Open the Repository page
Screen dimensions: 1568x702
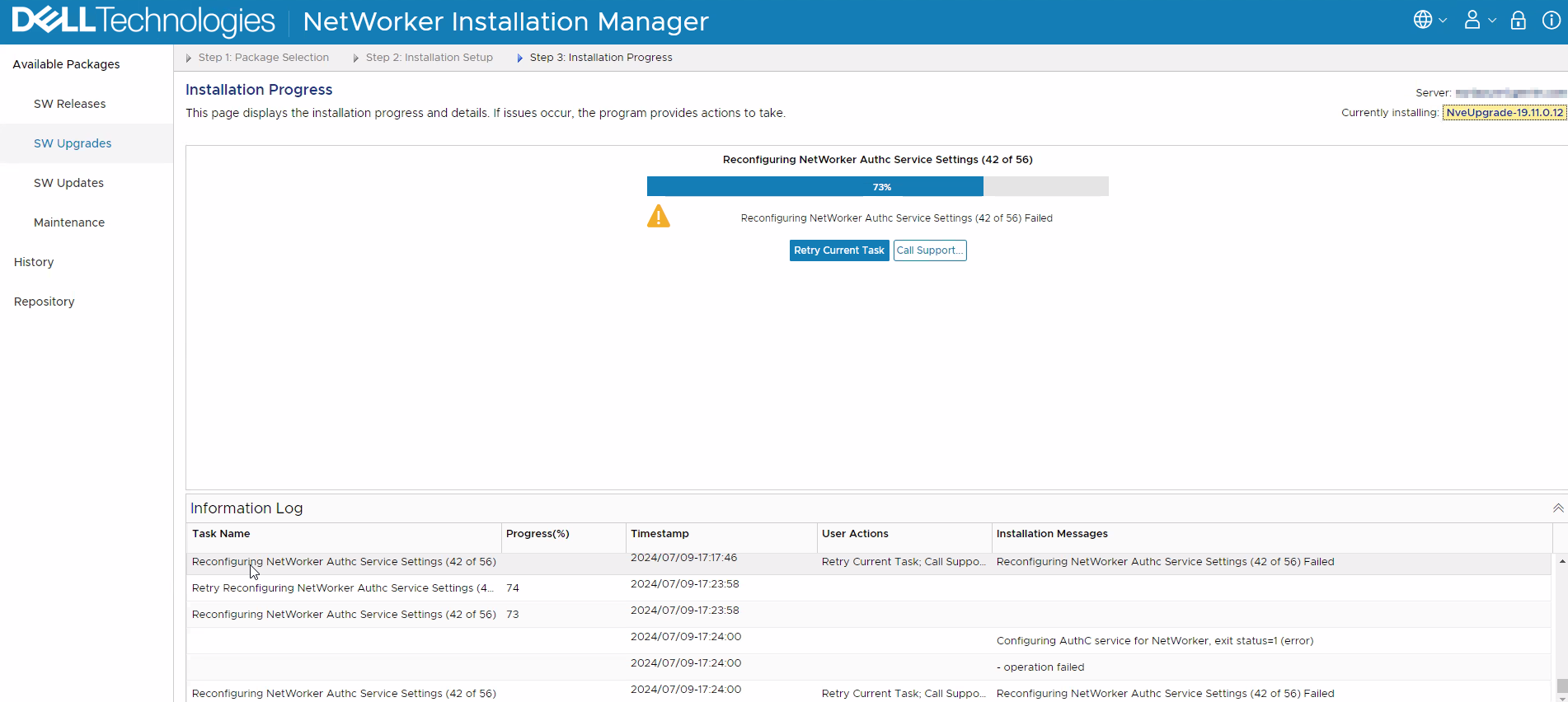[45, 302]
